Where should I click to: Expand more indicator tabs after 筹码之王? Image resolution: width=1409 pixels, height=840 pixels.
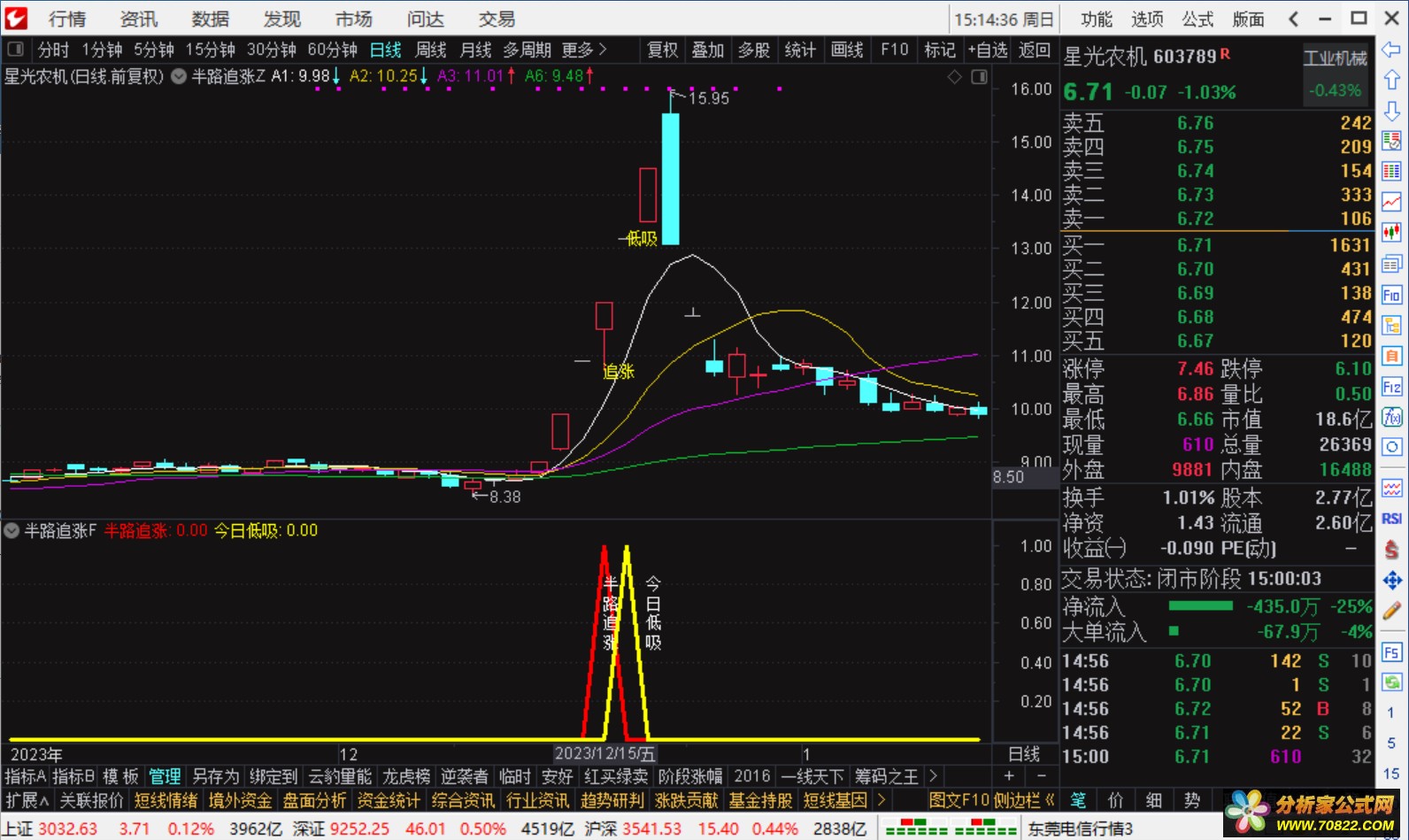pyautogui.click(x=933, y=776)
